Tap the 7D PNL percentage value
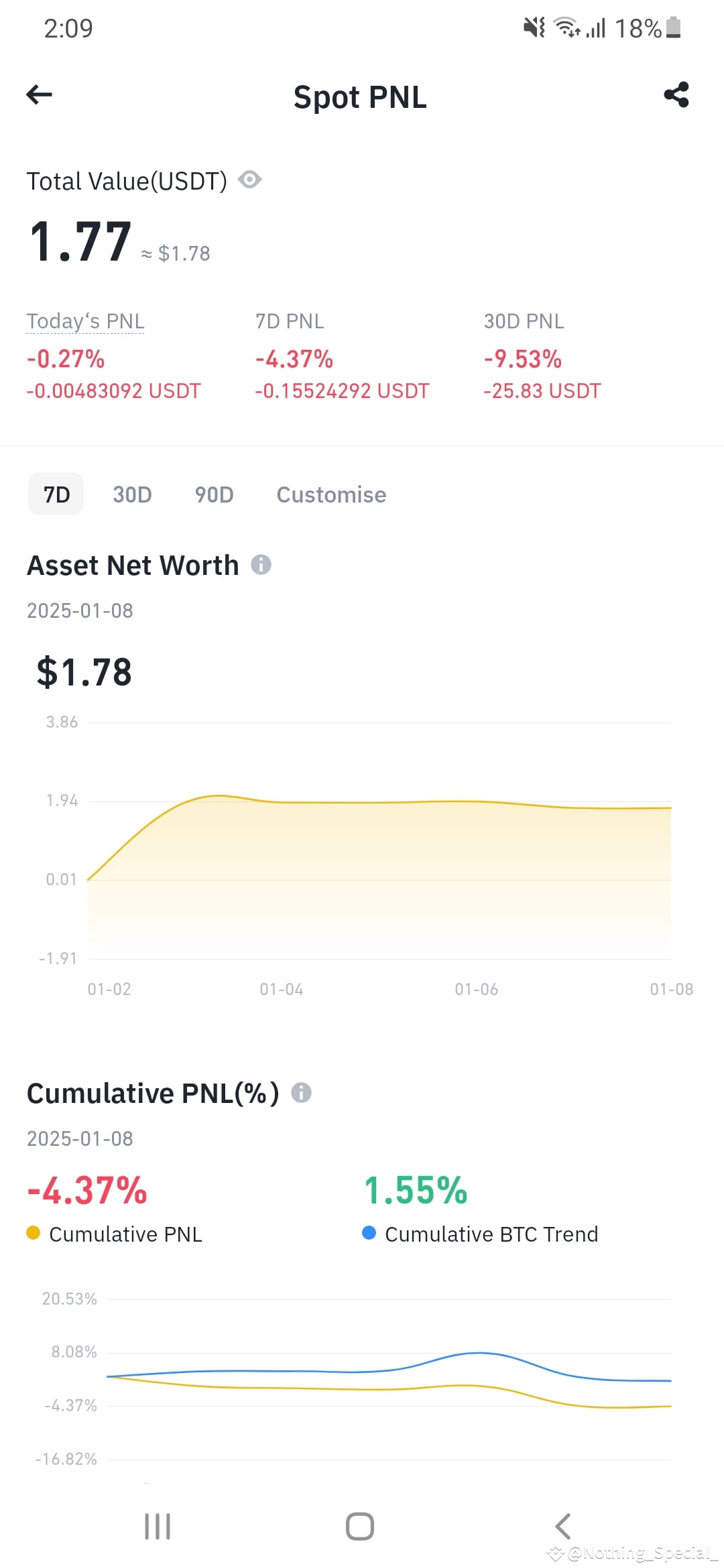The image size is (724, 1568). pyautogui.click(x=294, y=359)
